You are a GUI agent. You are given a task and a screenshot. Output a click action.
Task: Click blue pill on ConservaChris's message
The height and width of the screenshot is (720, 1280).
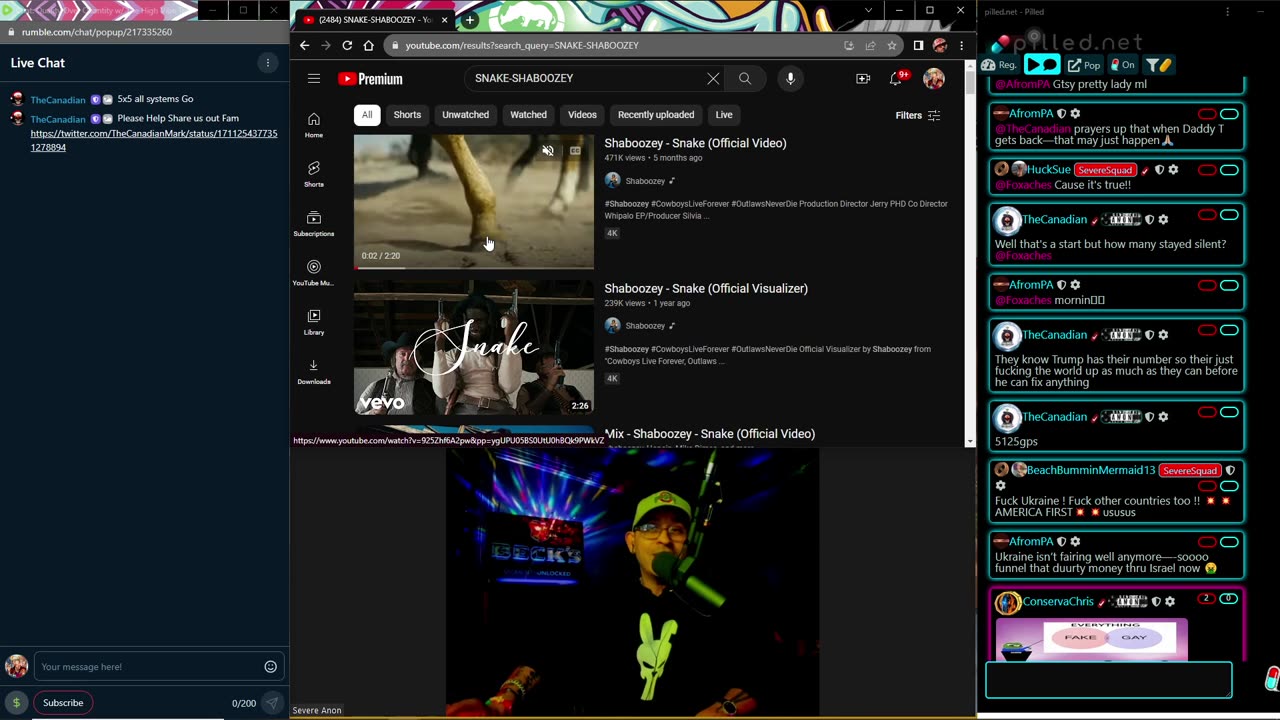pos(1229,599)
